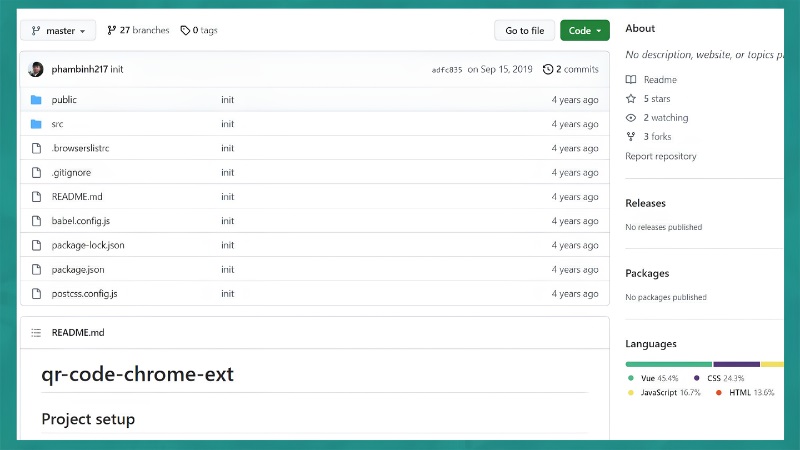Open the Releases section heading
Viewport: 800px width, 450px height.
click(x=645, y=203)
